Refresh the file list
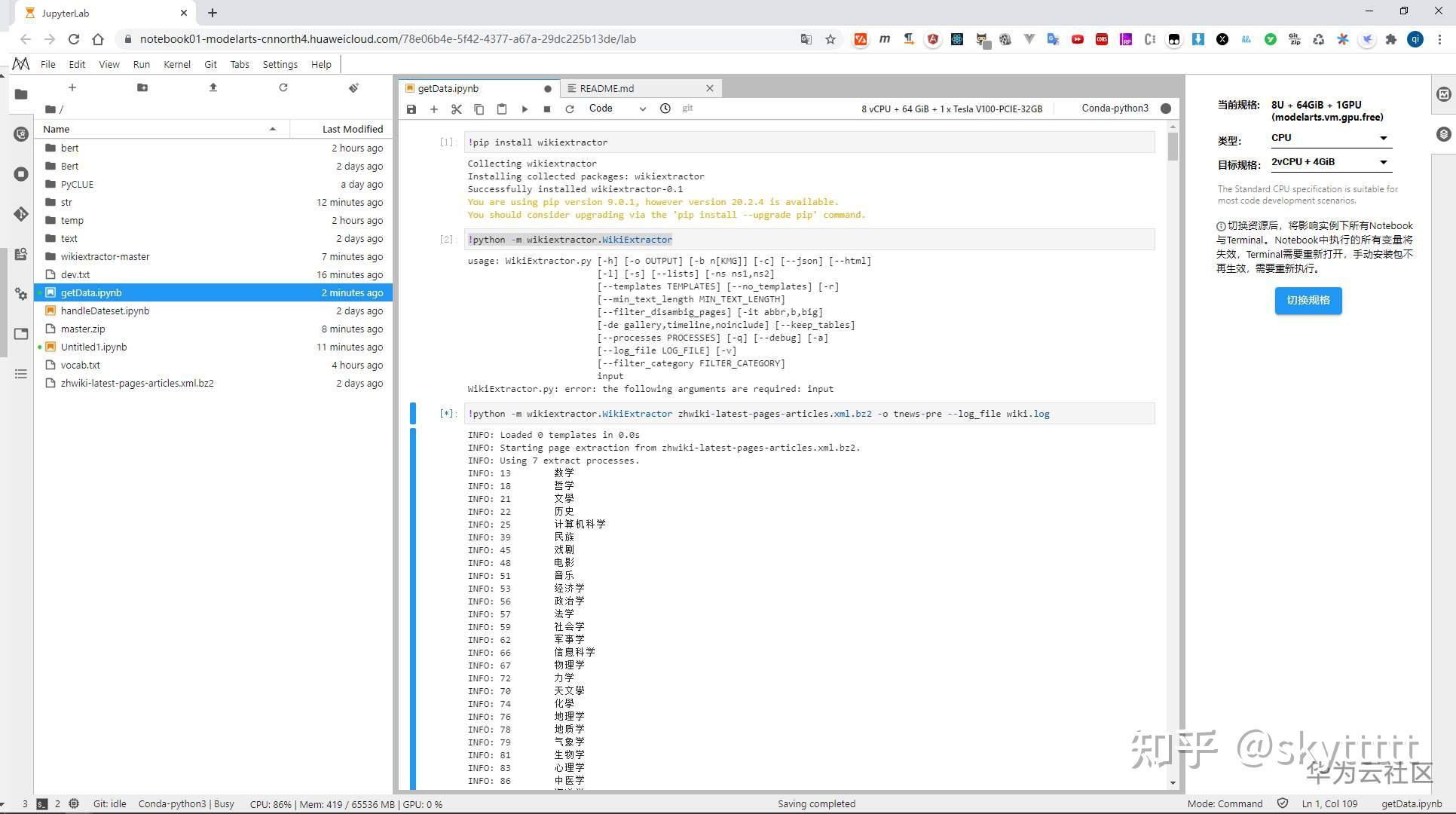This screenshot has height=814, width=1456. 283,87
